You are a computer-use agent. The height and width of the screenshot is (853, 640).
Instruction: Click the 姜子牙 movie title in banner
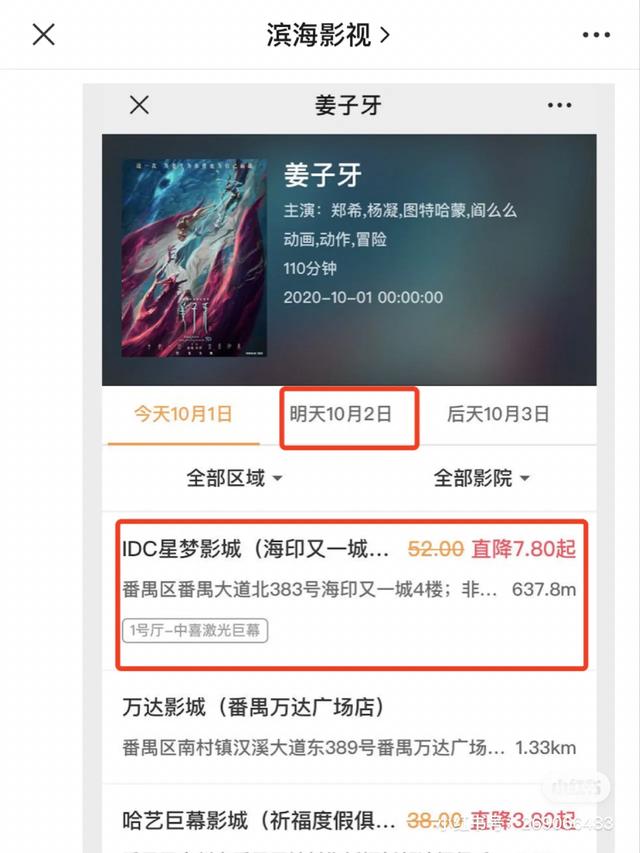(323, 175)
